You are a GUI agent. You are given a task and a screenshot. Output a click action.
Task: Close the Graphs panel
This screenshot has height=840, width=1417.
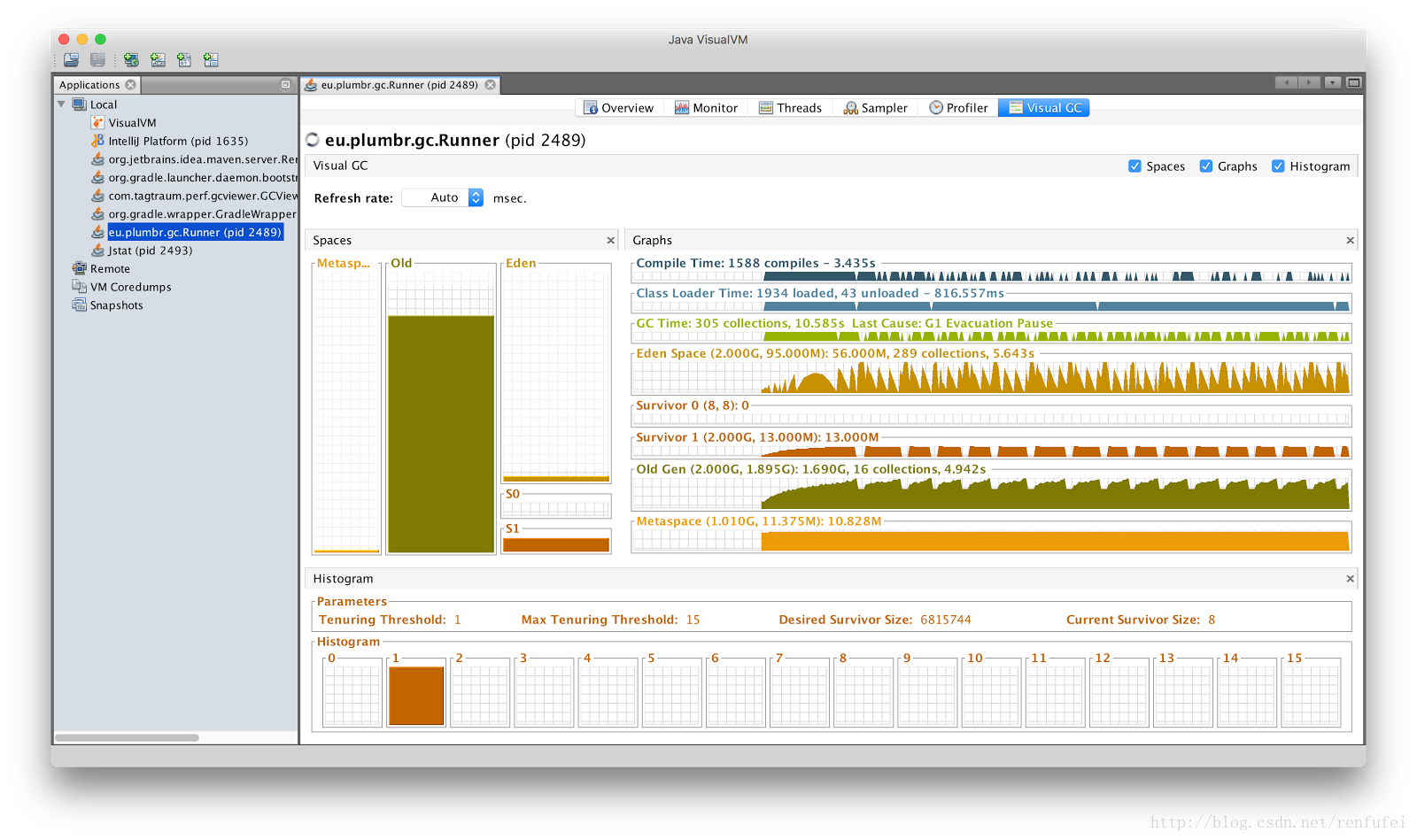point(1350,241)
